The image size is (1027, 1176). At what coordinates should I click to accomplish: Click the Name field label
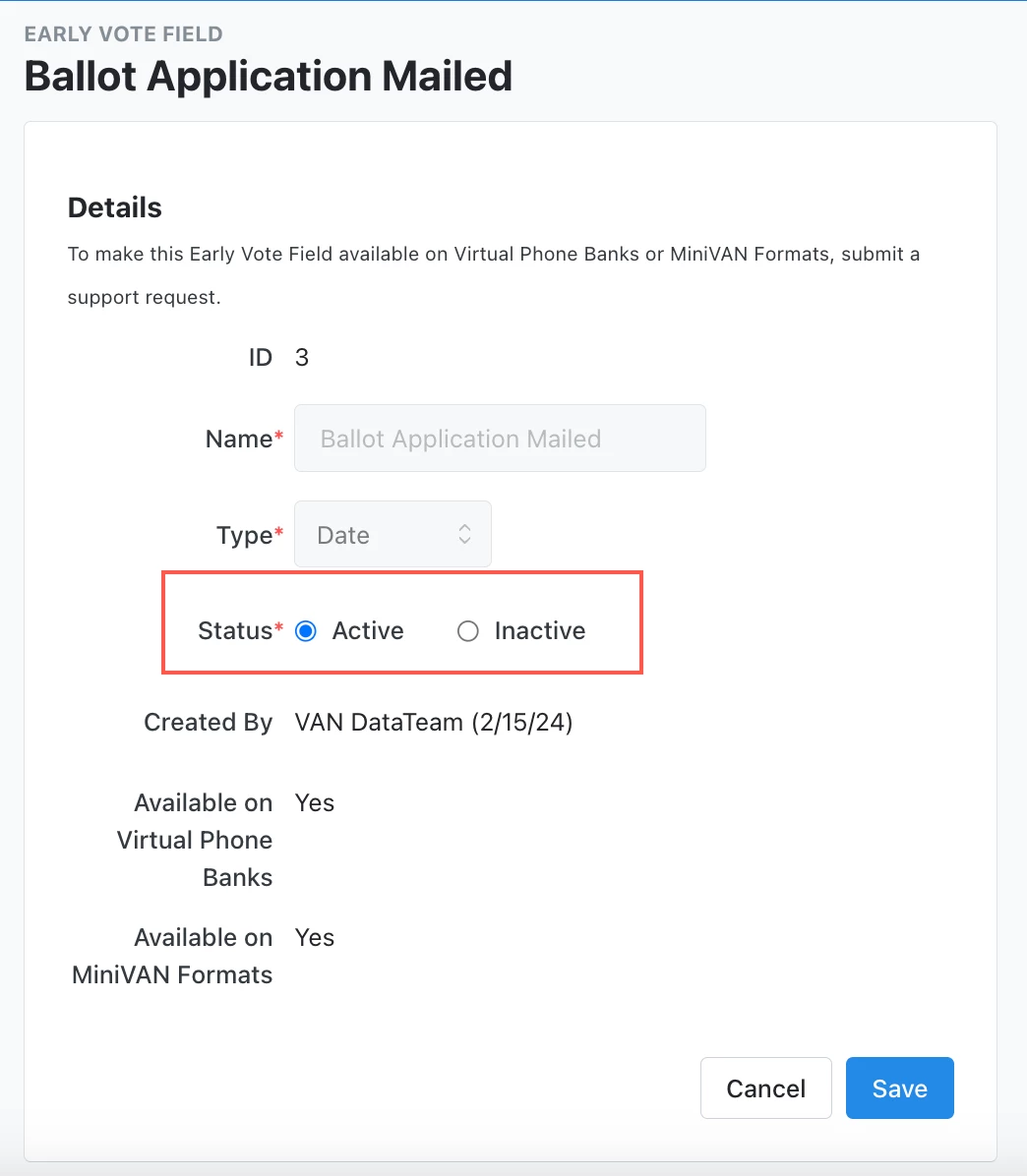pos(239,439)
